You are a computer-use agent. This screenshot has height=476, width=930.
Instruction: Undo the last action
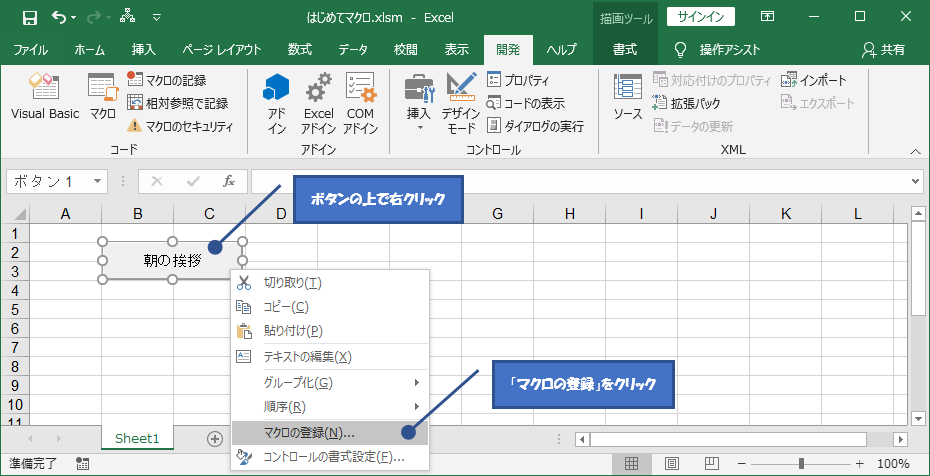pyautogui.click(x=59, y=17)
